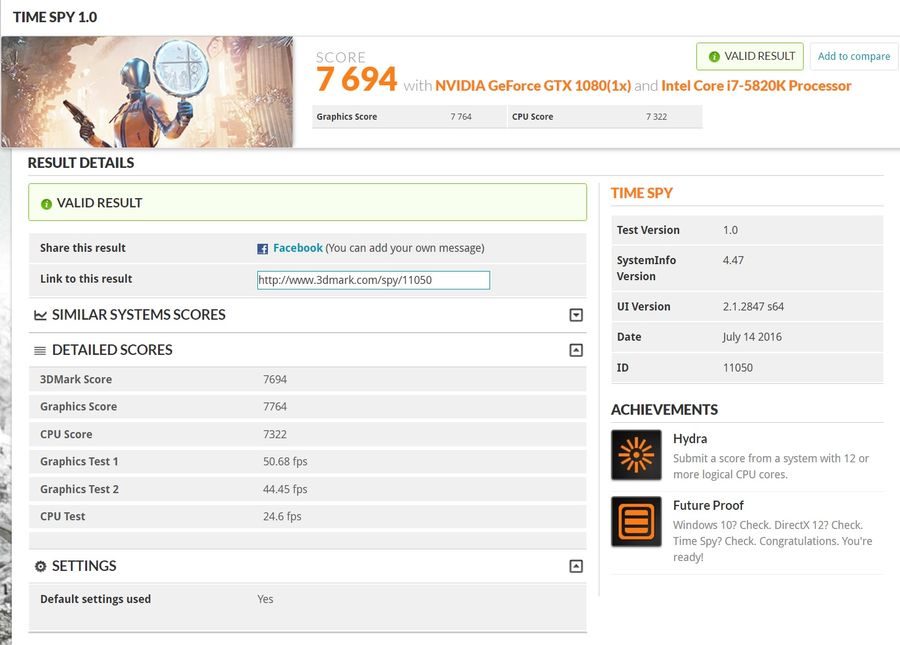The height and width of the screenshot is (645, 900).
Task: Click the CPU Score 7 322 summary cell
Action: 605,116
